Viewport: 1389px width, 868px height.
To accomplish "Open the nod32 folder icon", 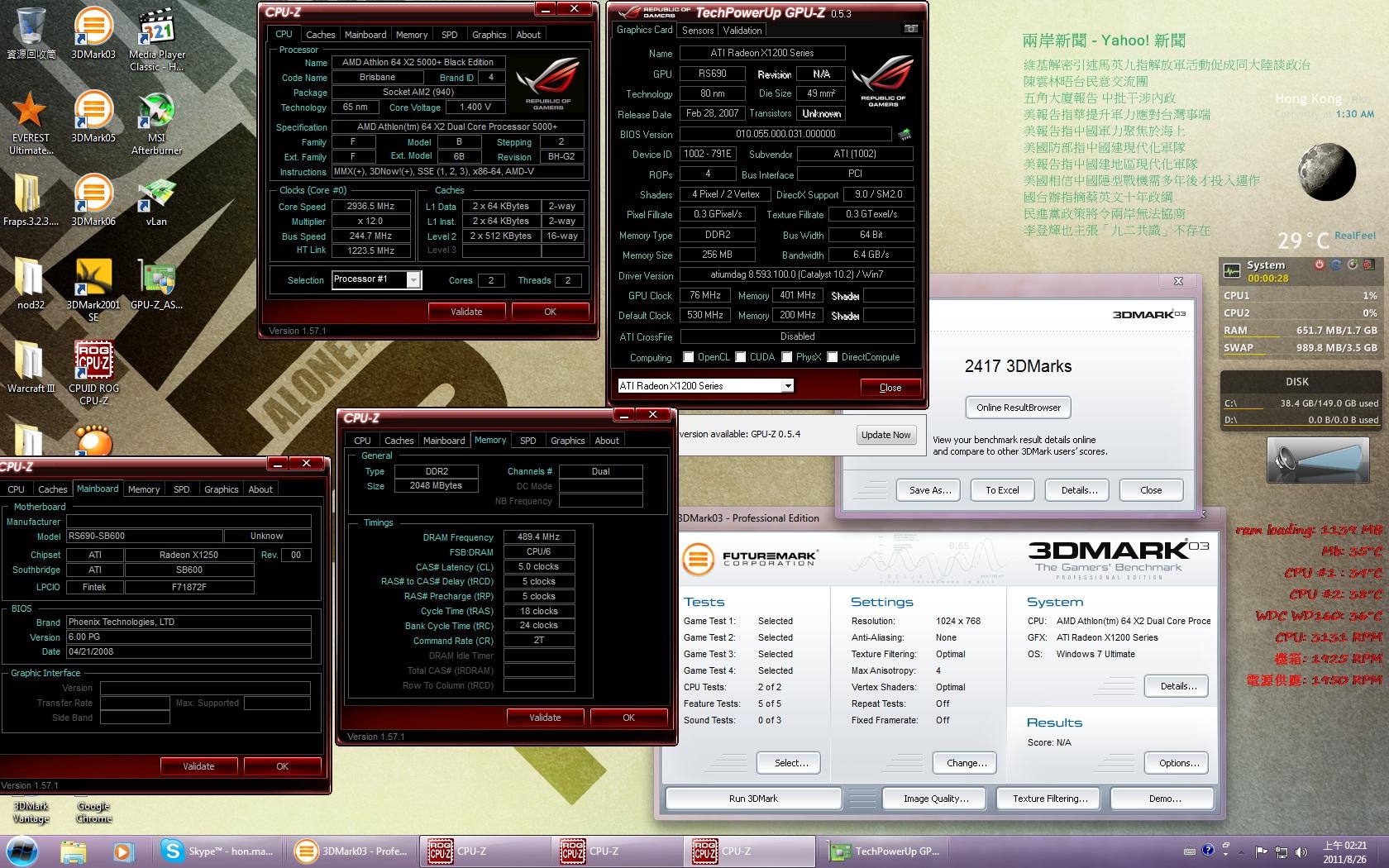I will pos(31,284).
